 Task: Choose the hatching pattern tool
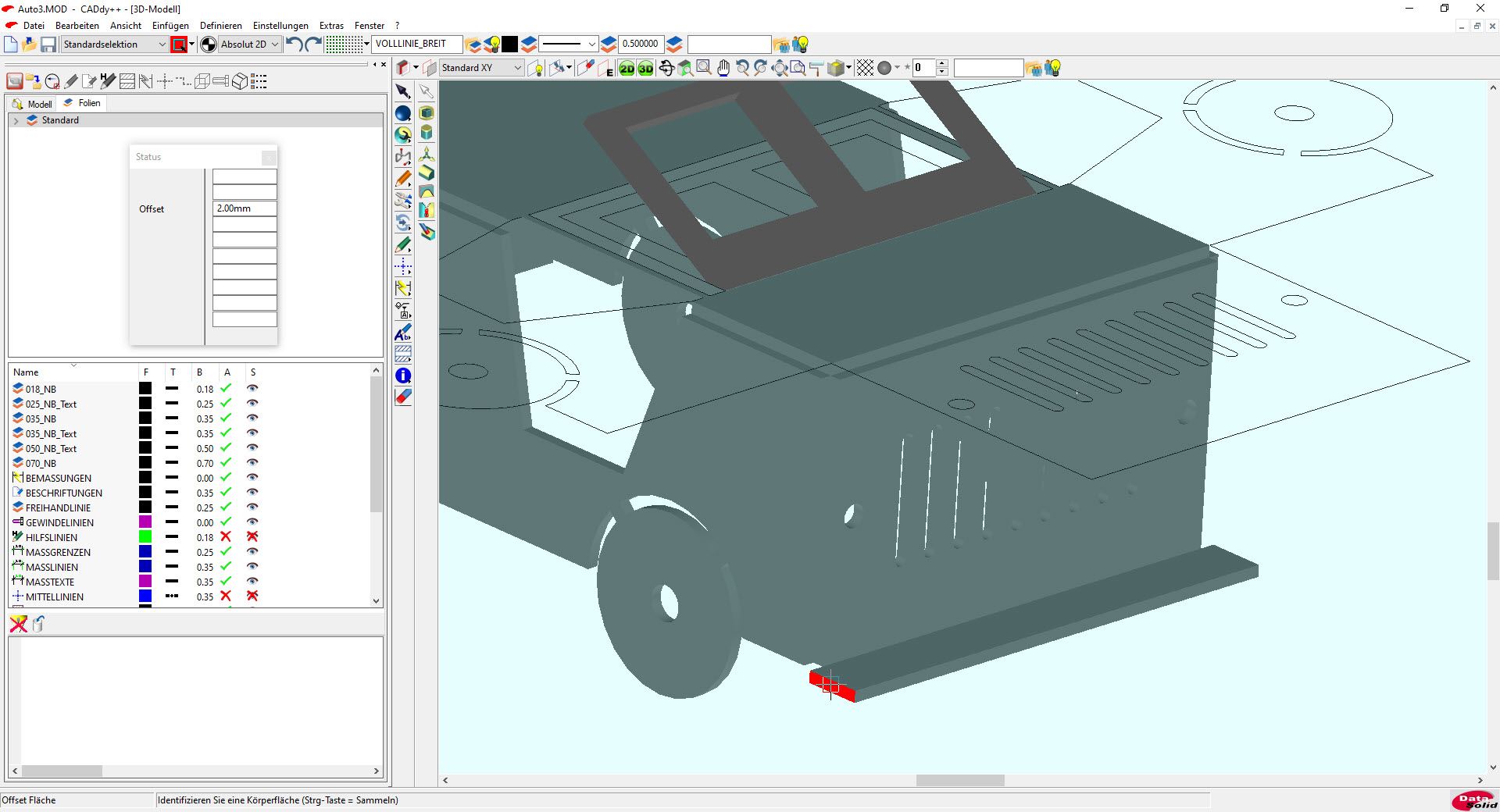403,354
